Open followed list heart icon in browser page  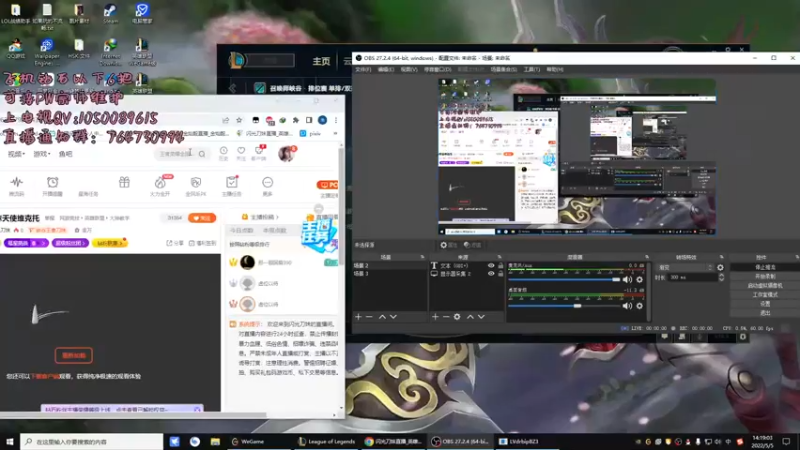pos(241,153)
